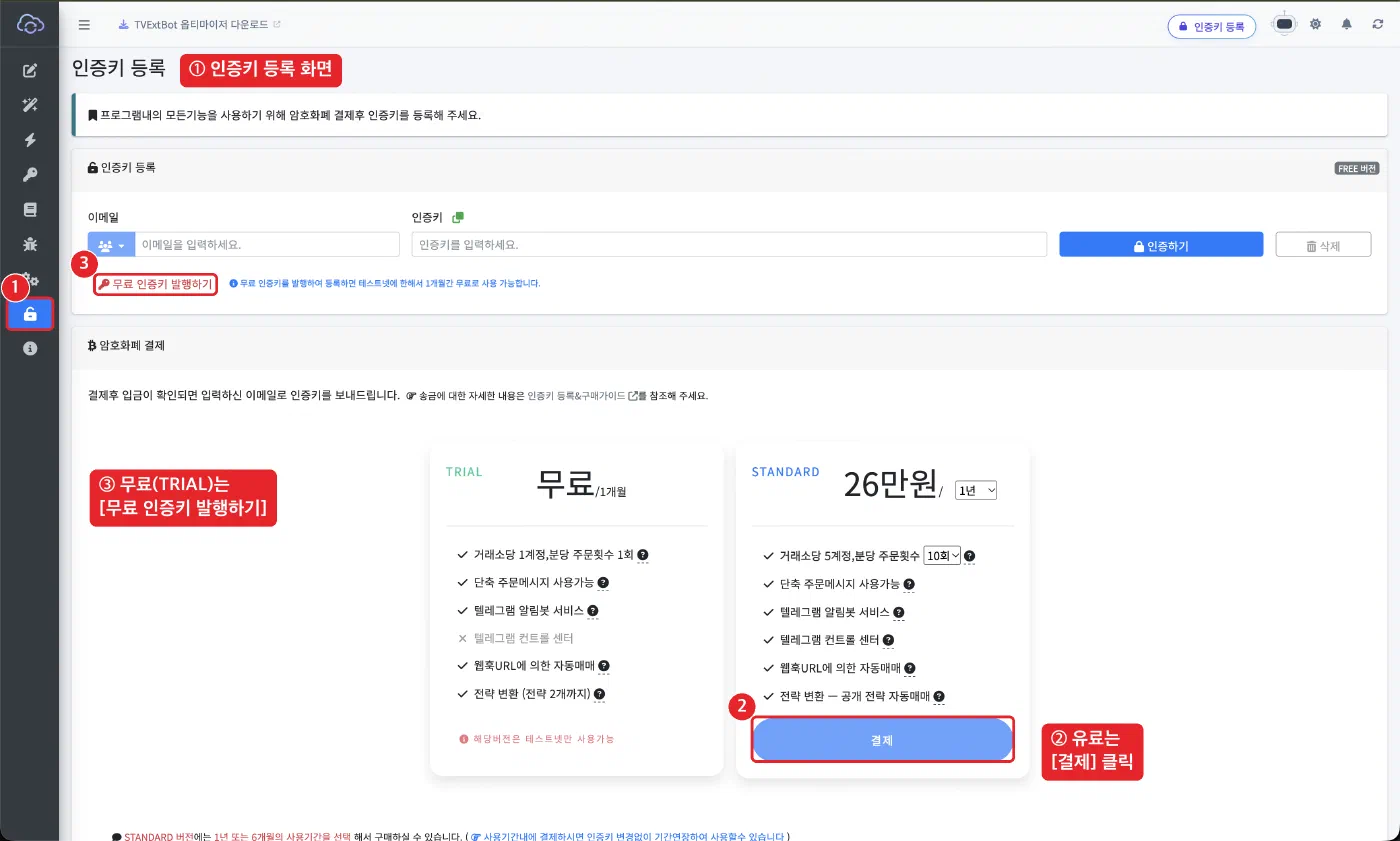This screenshot has width=1400, height=841.
Task: Show help for TRIAL 전략 변환 (전략 2개까지)
Action: point(599,694)
